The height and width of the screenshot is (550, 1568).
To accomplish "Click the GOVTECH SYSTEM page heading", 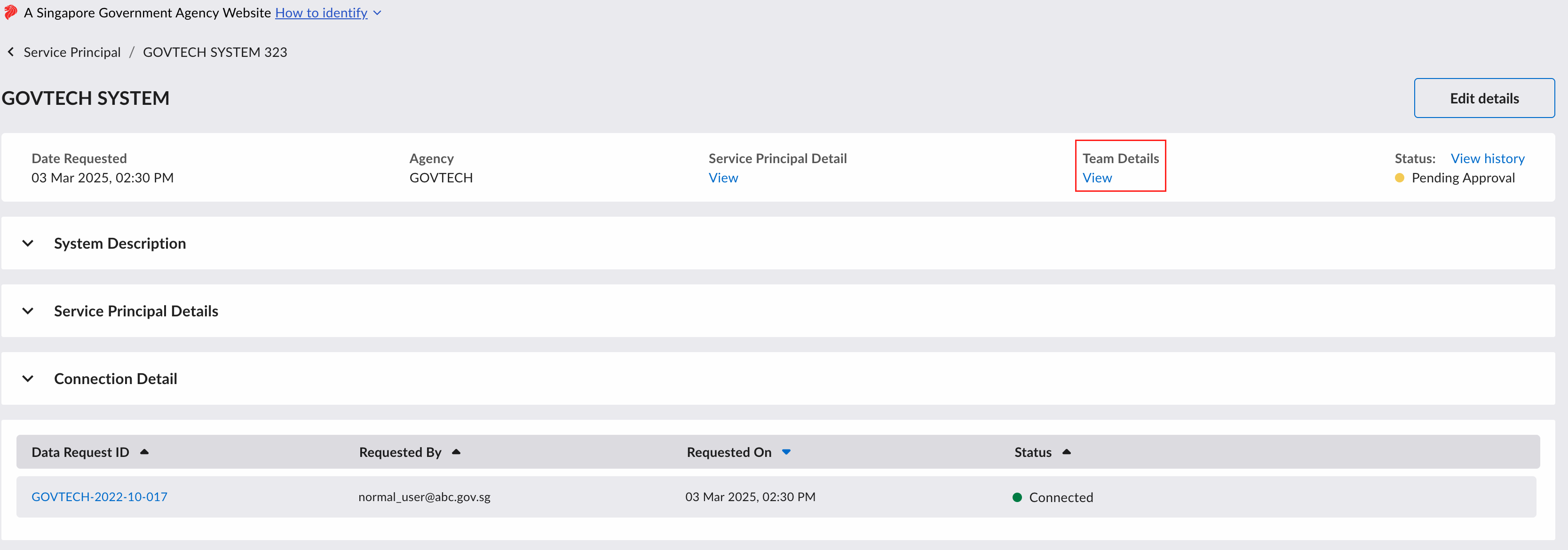I will coord(86,98).
